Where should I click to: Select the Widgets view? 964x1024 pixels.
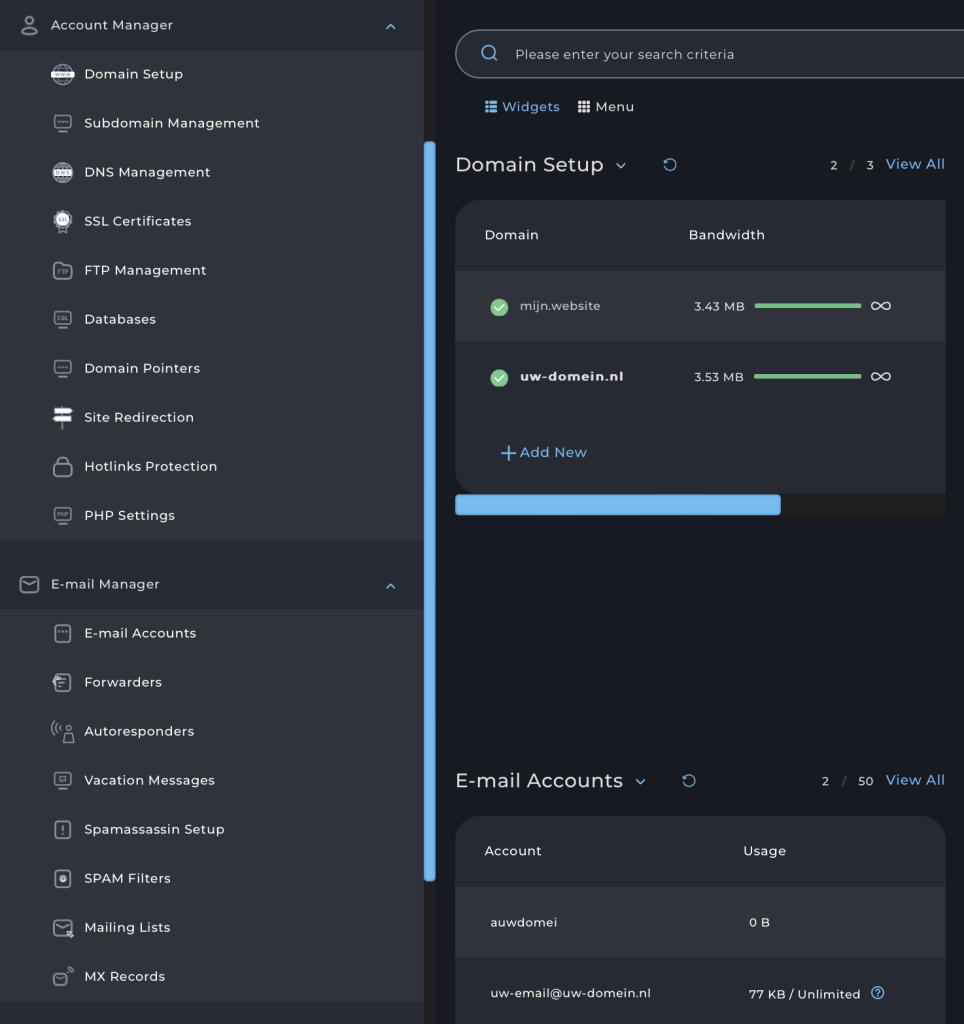coord(522,106)
